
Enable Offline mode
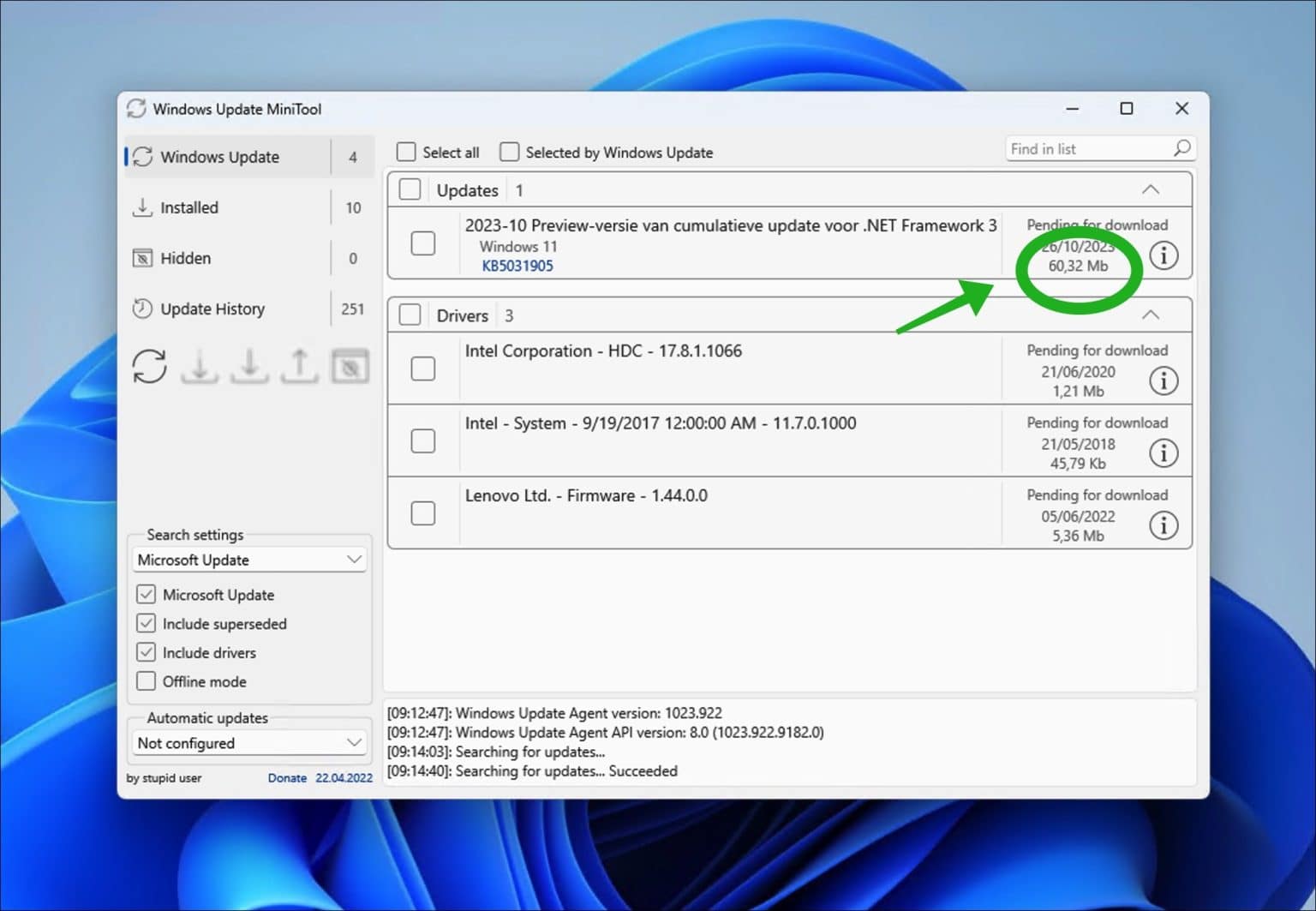coord(147,680)
